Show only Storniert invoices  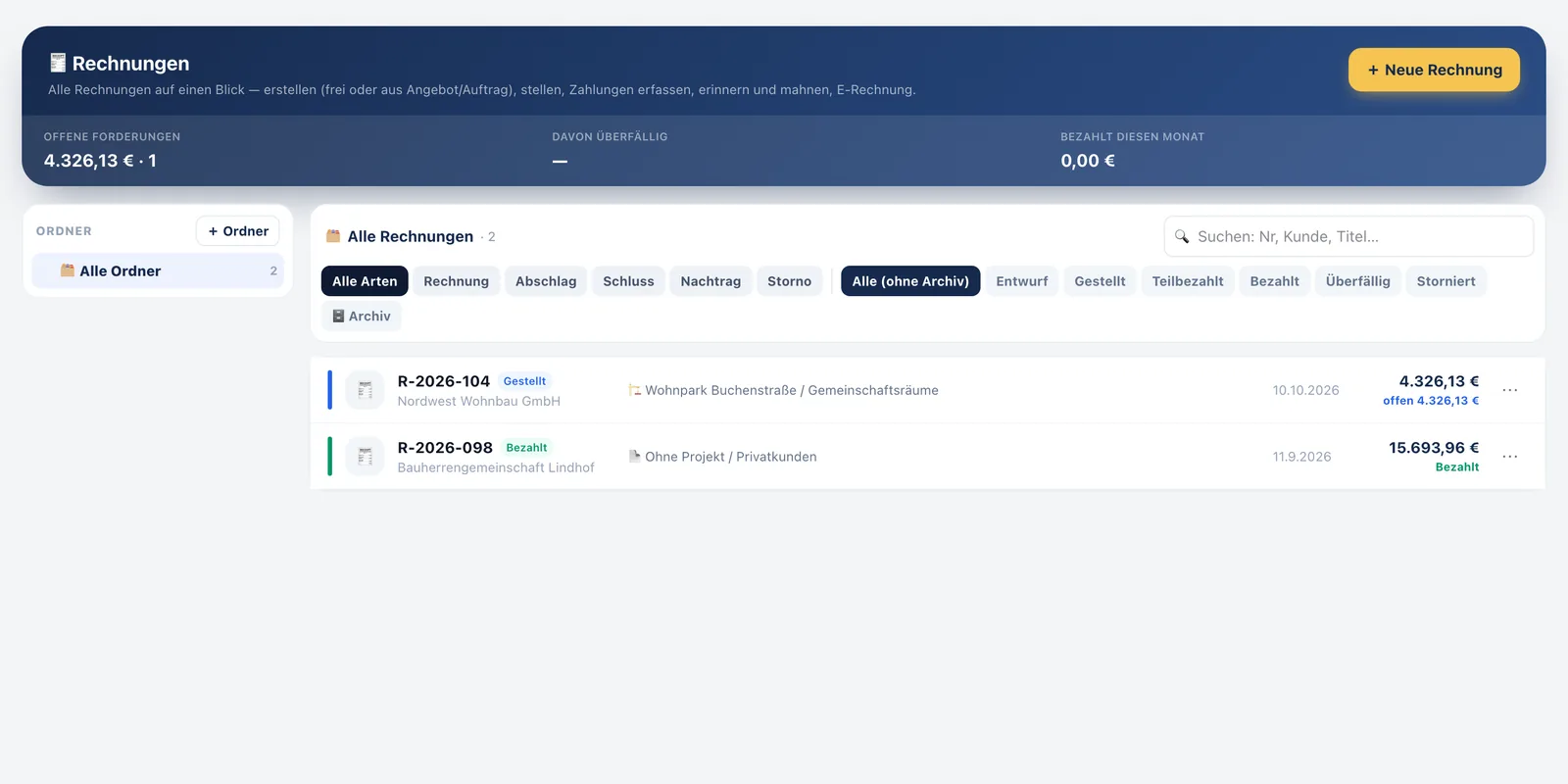click(x=1445, y=281)
